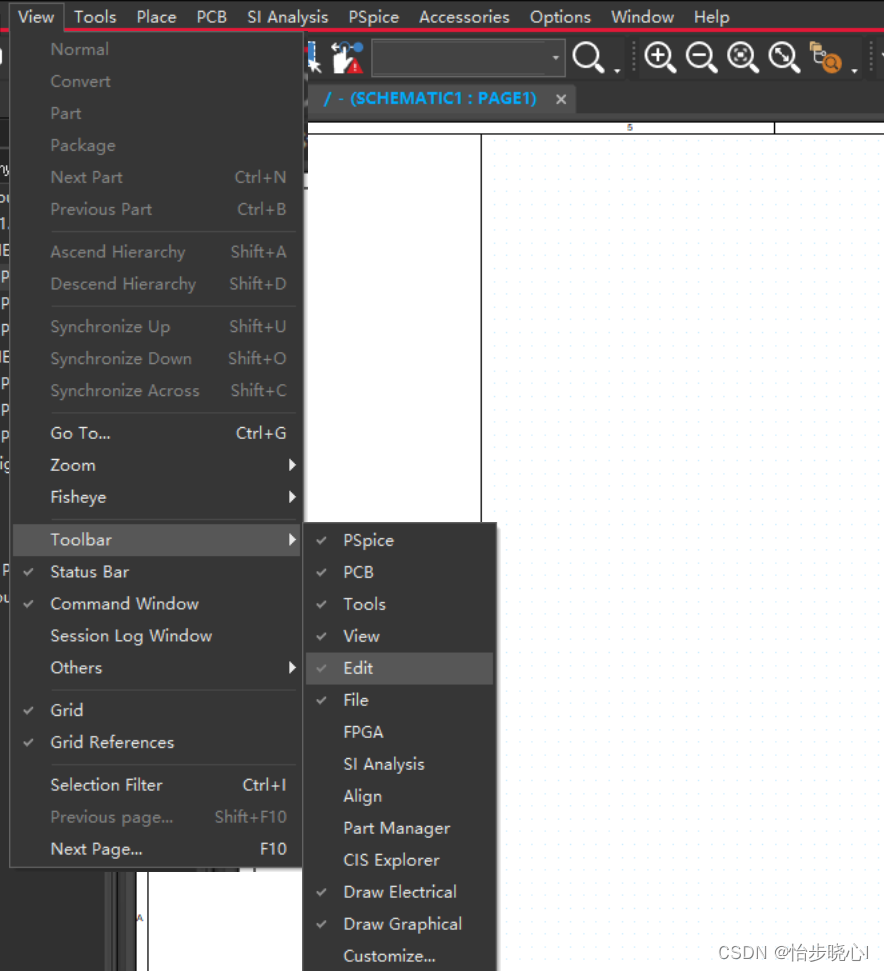Select Go To... from View menu

(80, 433)
